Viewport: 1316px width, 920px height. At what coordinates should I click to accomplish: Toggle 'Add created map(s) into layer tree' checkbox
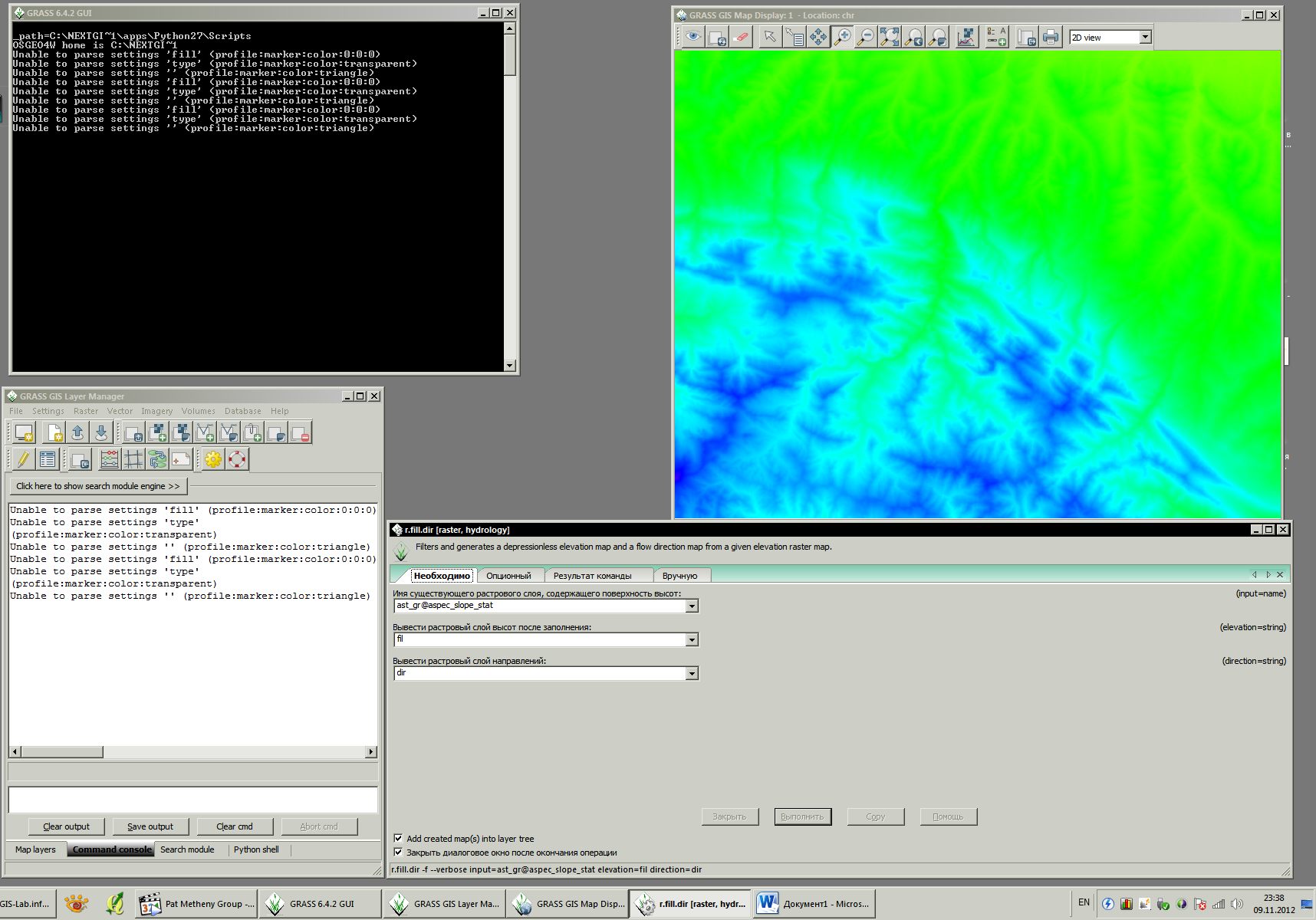coord(398,838)
